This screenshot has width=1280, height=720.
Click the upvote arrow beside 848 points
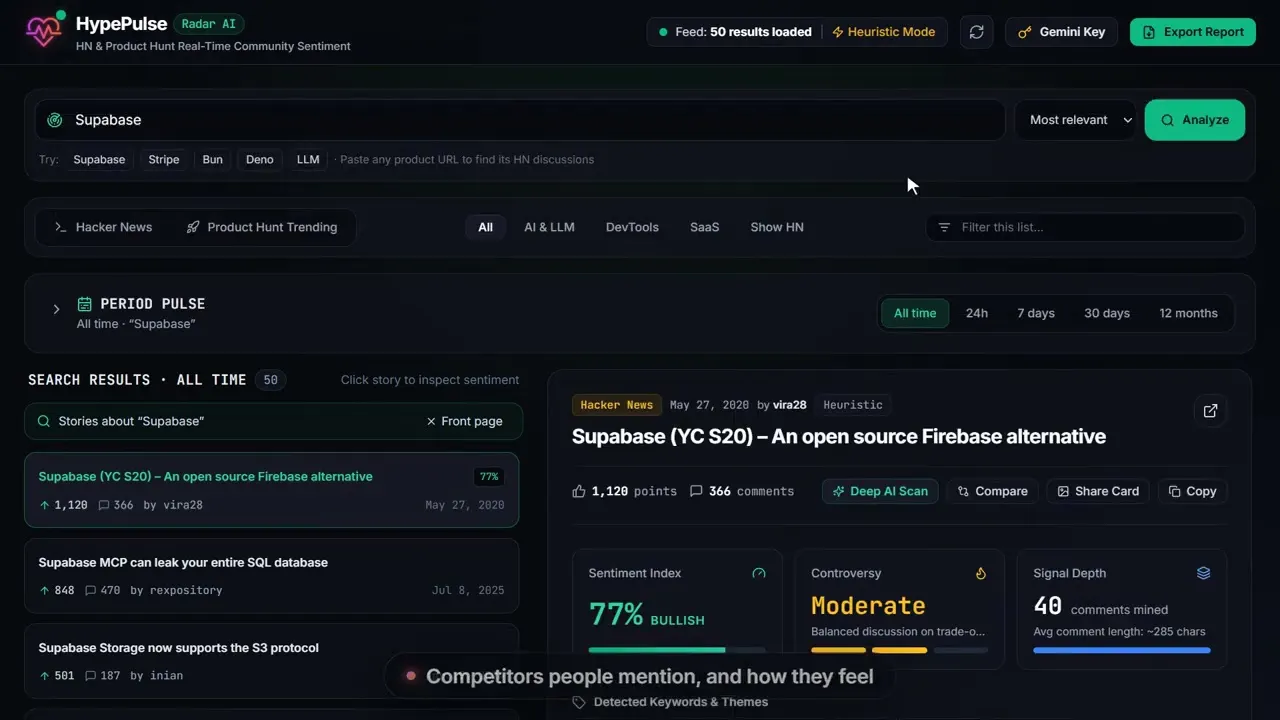coord(44,590)
